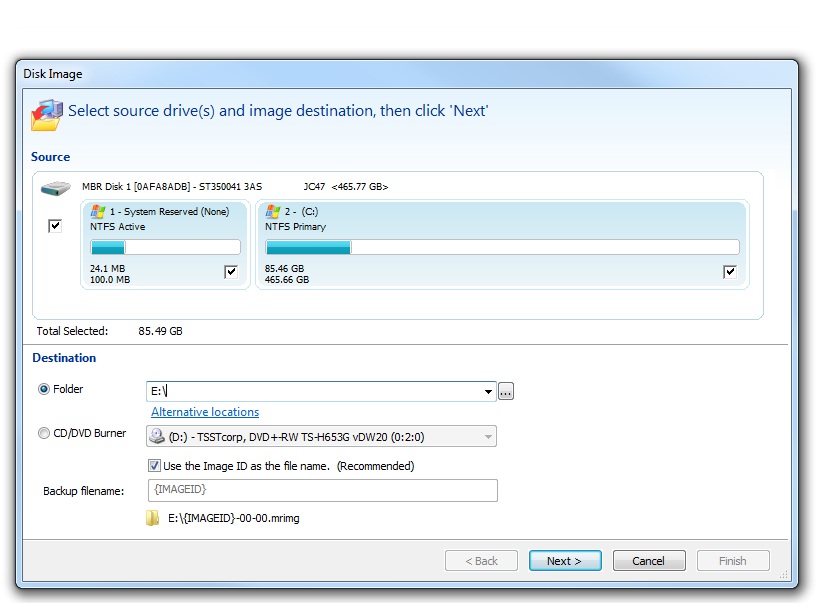This screenshot has width=816, height=606.
Task: Click the '1 - System Reserved (None)' title
Action: [169, 211]
